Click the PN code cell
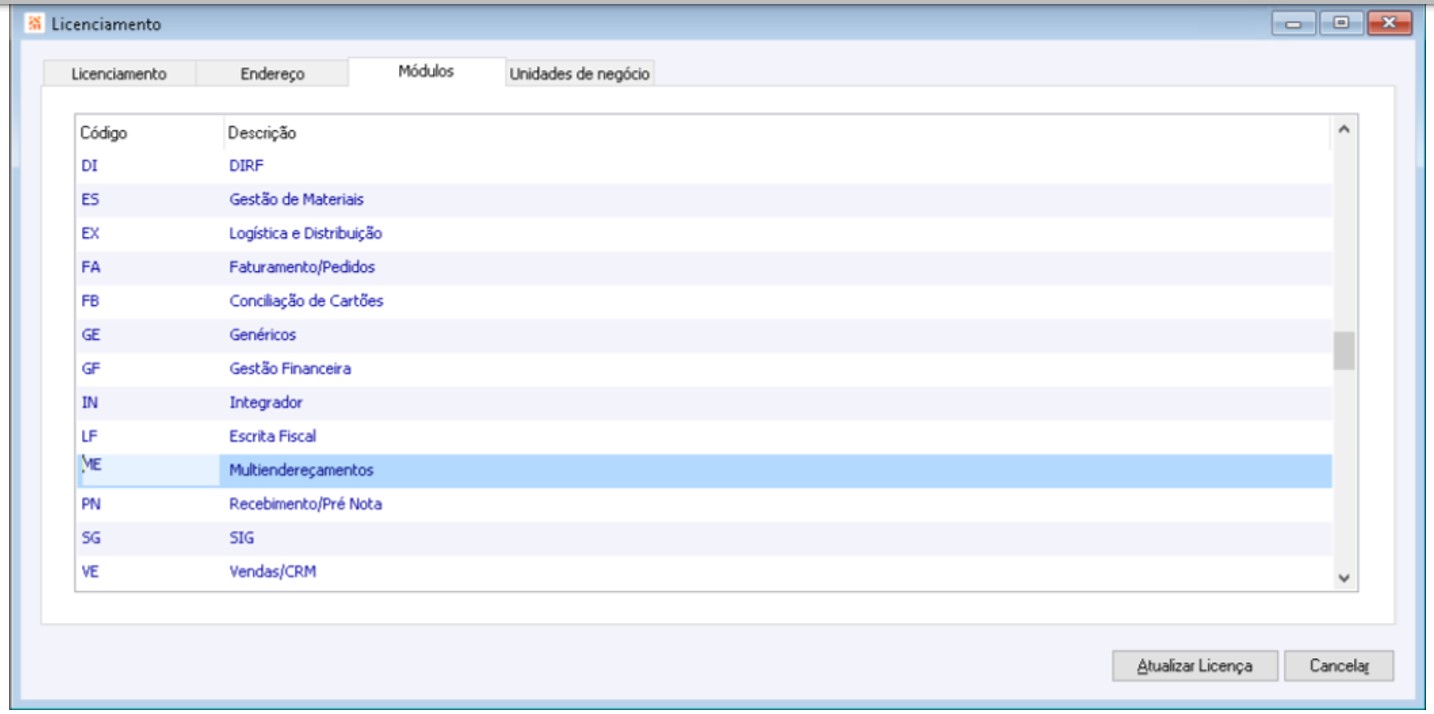The image size is (1434, 714). click(148, 505)
